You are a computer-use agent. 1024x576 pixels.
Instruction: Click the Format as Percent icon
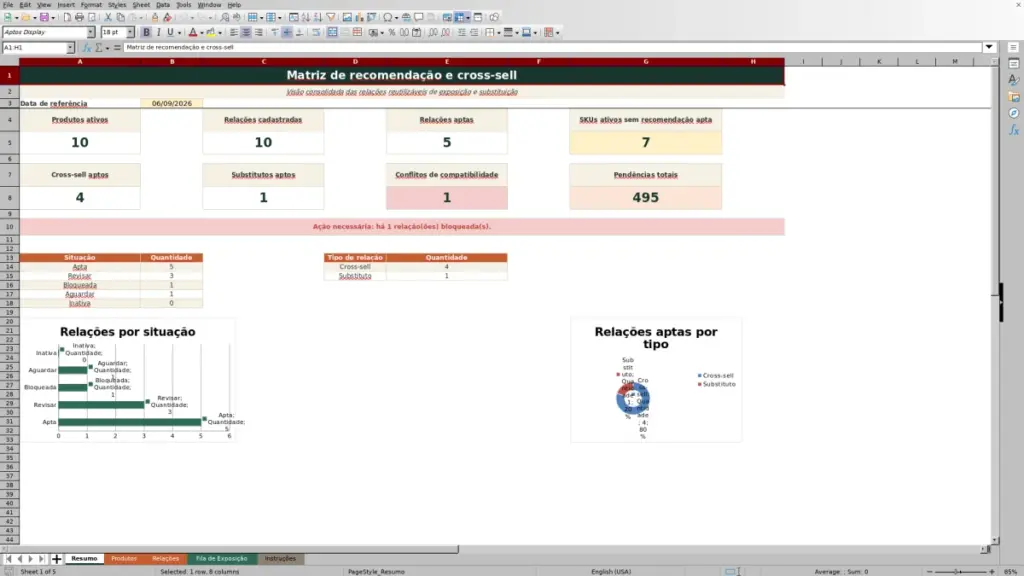tap(392, 33)
